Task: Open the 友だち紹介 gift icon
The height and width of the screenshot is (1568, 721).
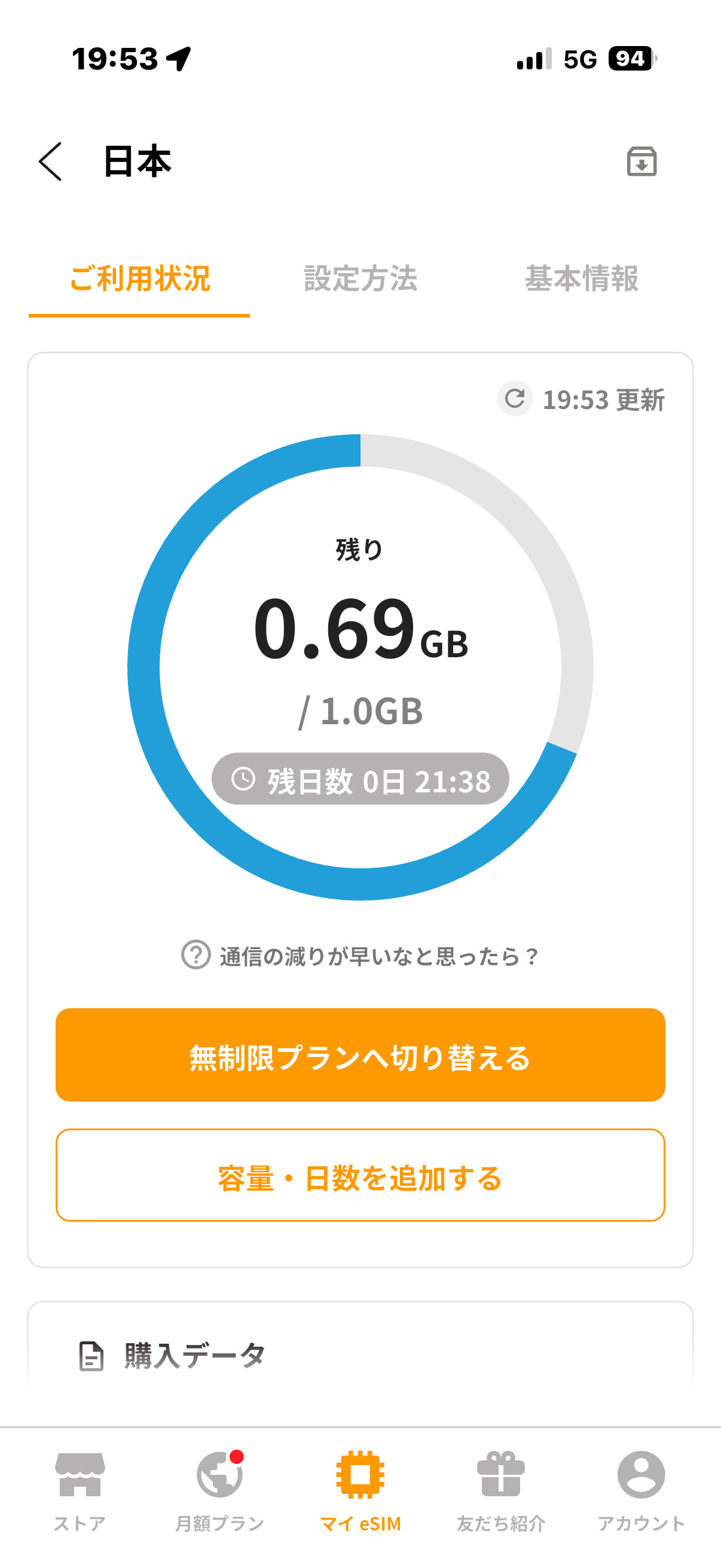Action: point(500,1474)
